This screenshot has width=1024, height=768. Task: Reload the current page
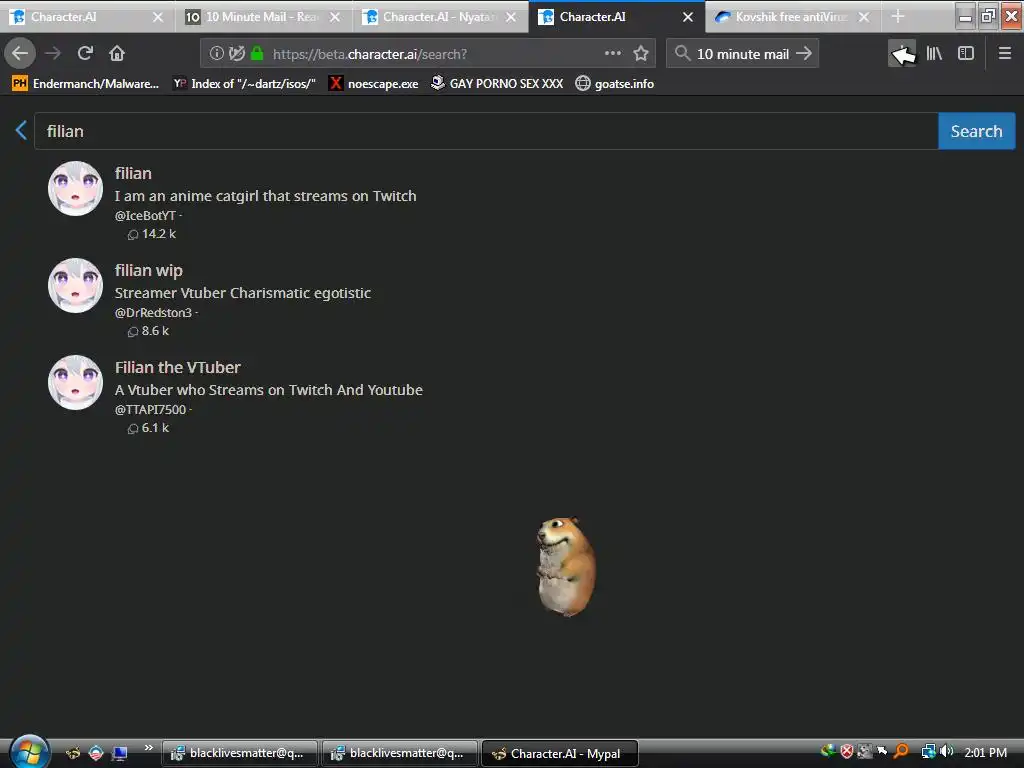tap(85, 54)
